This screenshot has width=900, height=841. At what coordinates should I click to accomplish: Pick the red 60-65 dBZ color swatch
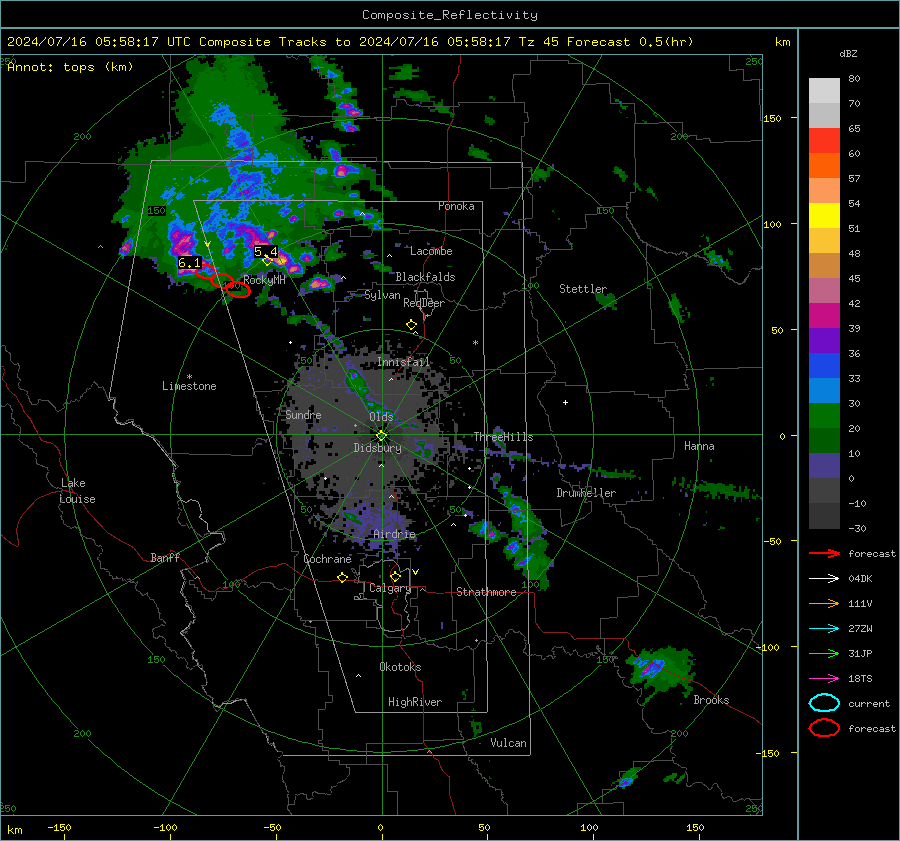(824, 141)
